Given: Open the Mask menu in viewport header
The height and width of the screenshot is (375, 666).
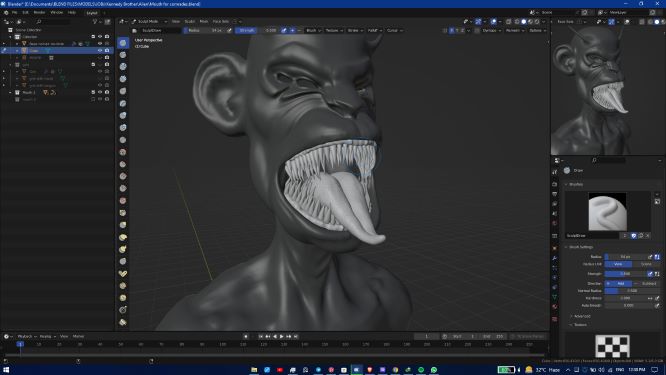Looking at the screenshot, I should (x=204, y=21).
